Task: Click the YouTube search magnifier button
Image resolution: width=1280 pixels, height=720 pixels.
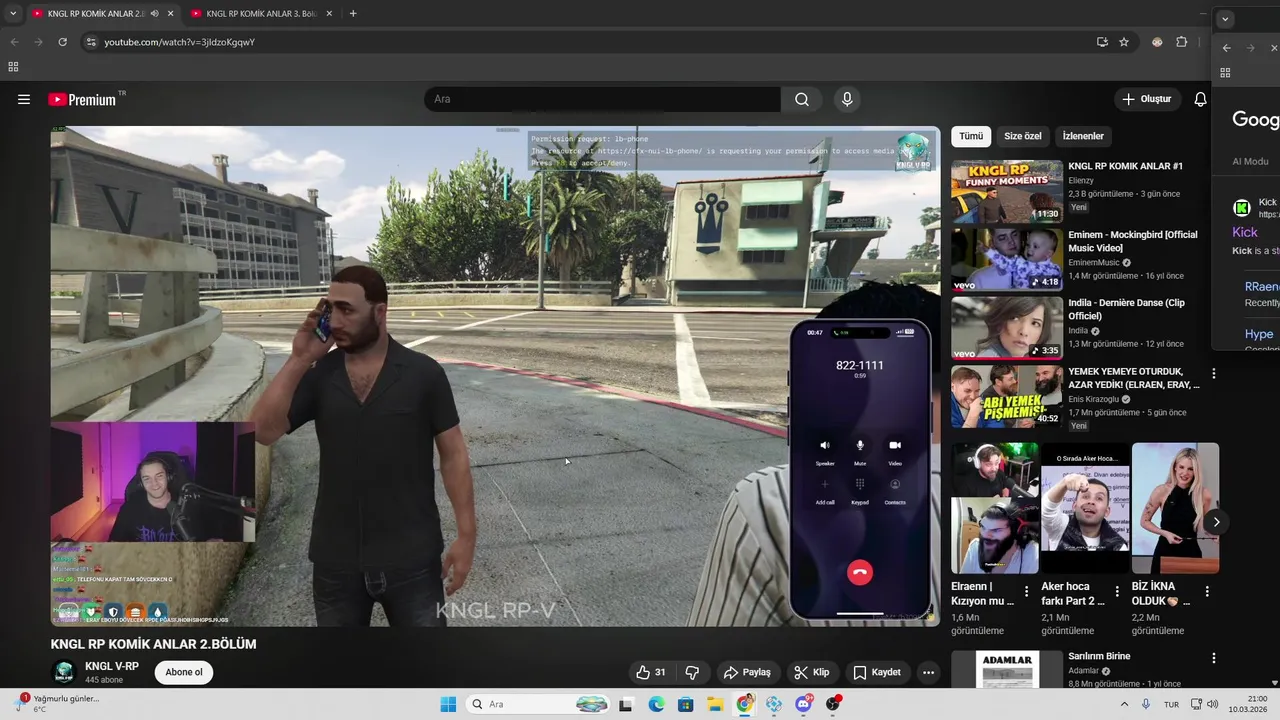Action: coord(802,99)
